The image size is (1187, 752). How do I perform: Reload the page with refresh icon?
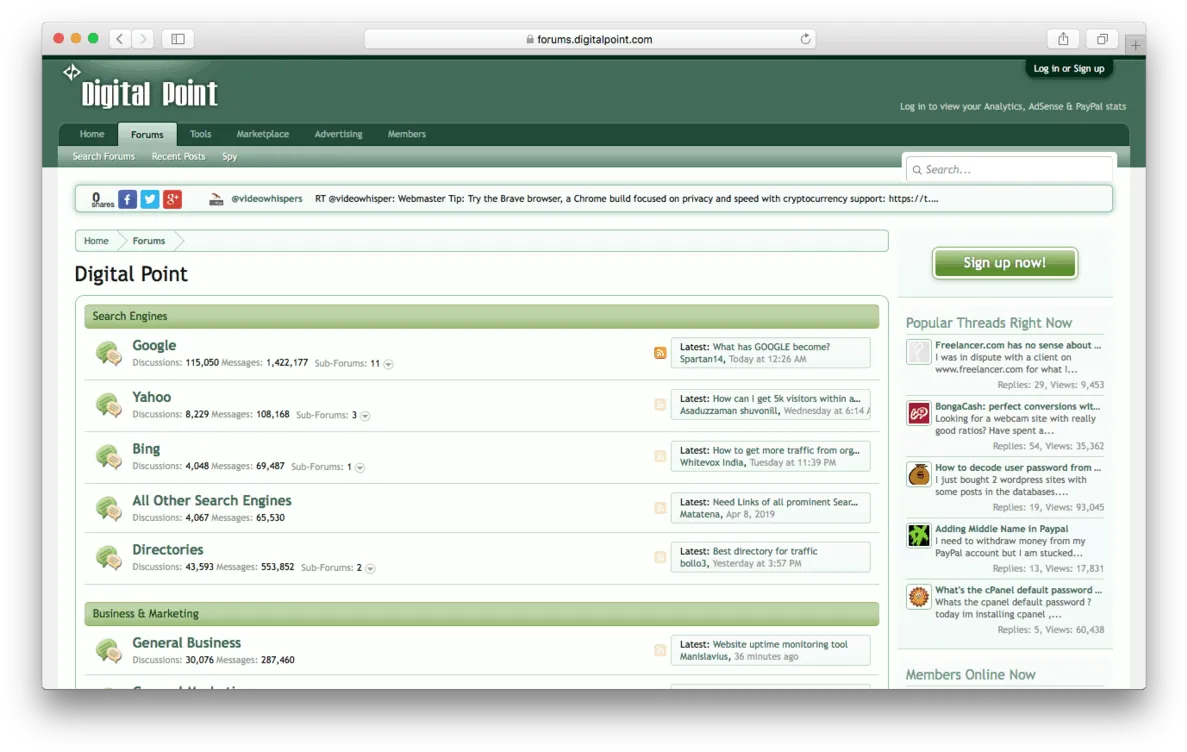point(805,39)
